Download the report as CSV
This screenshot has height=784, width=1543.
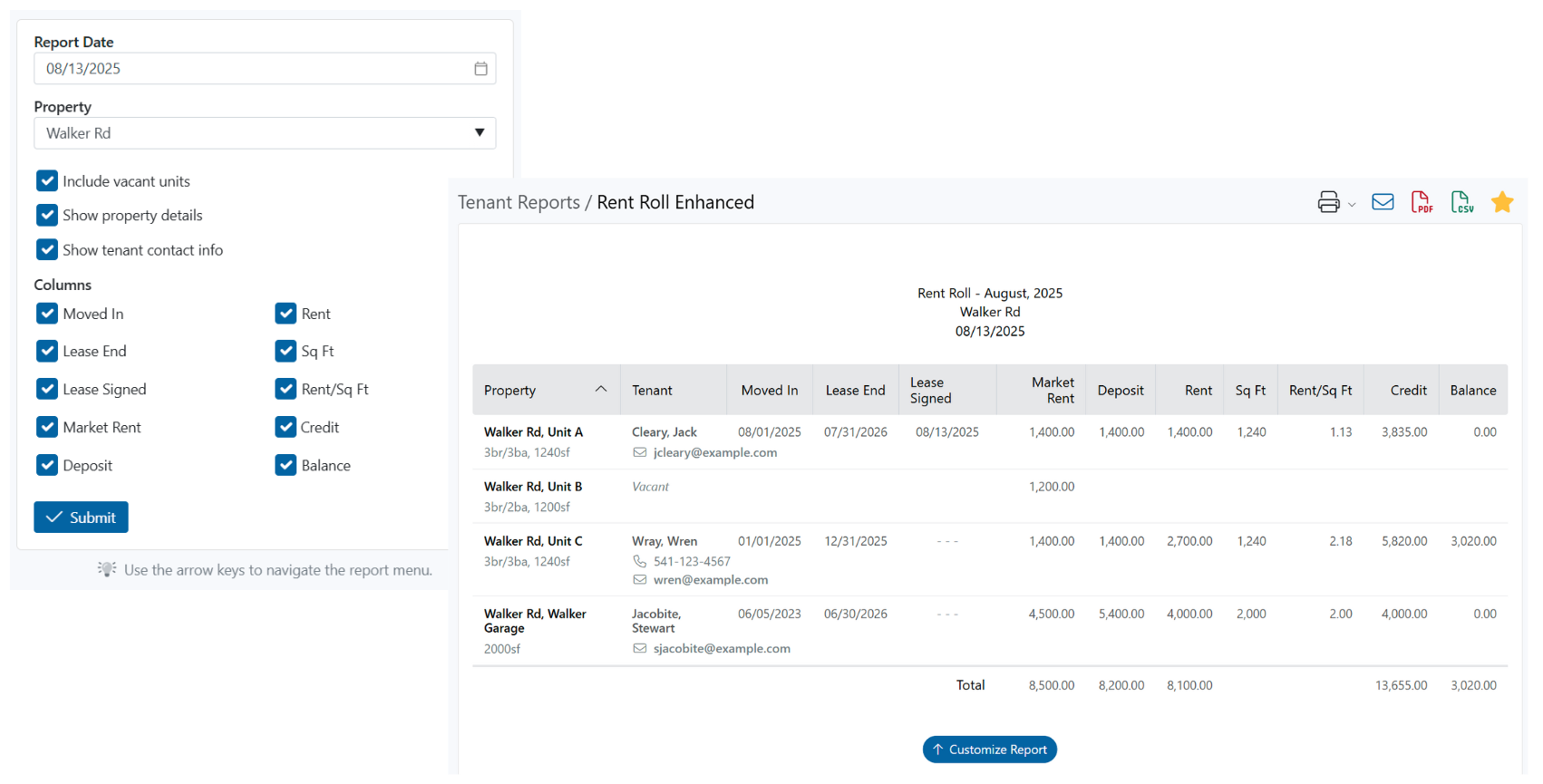(x=1461, y=202)
